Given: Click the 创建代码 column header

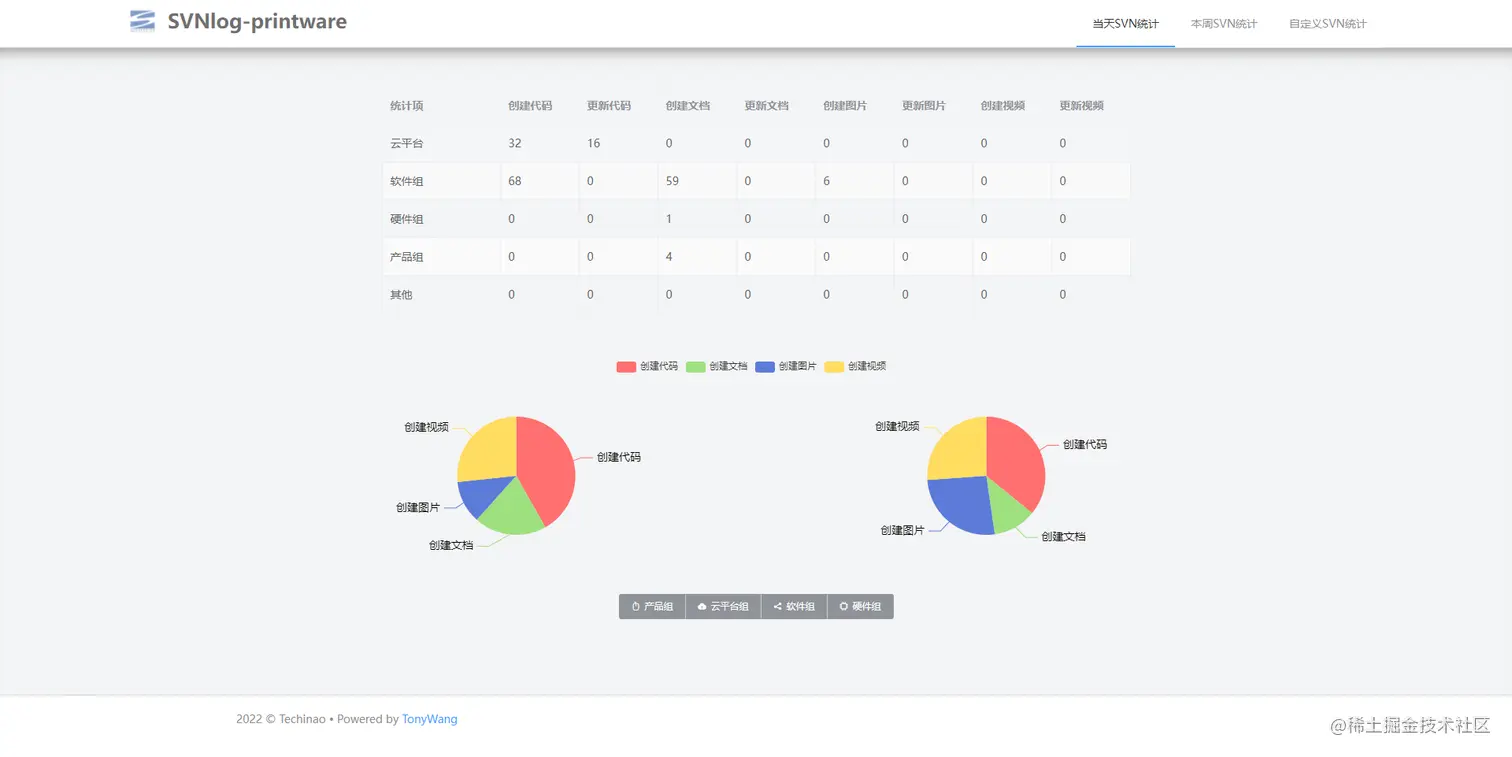Looking at the screenshot, I should tap(530, 106).
